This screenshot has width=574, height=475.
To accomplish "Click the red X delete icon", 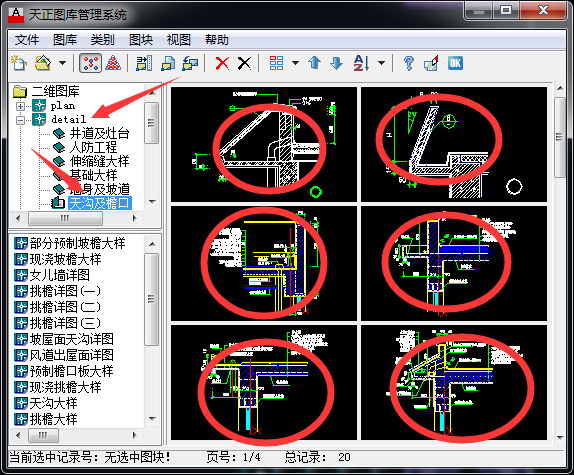I will tap(222, 63).
